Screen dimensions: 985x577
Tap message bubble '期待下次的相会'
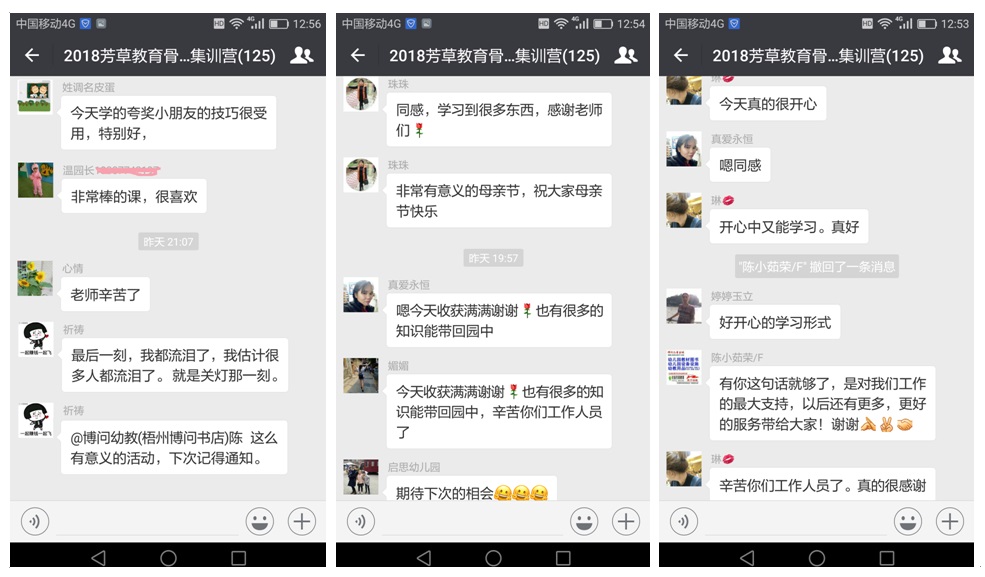pos(471,492)
